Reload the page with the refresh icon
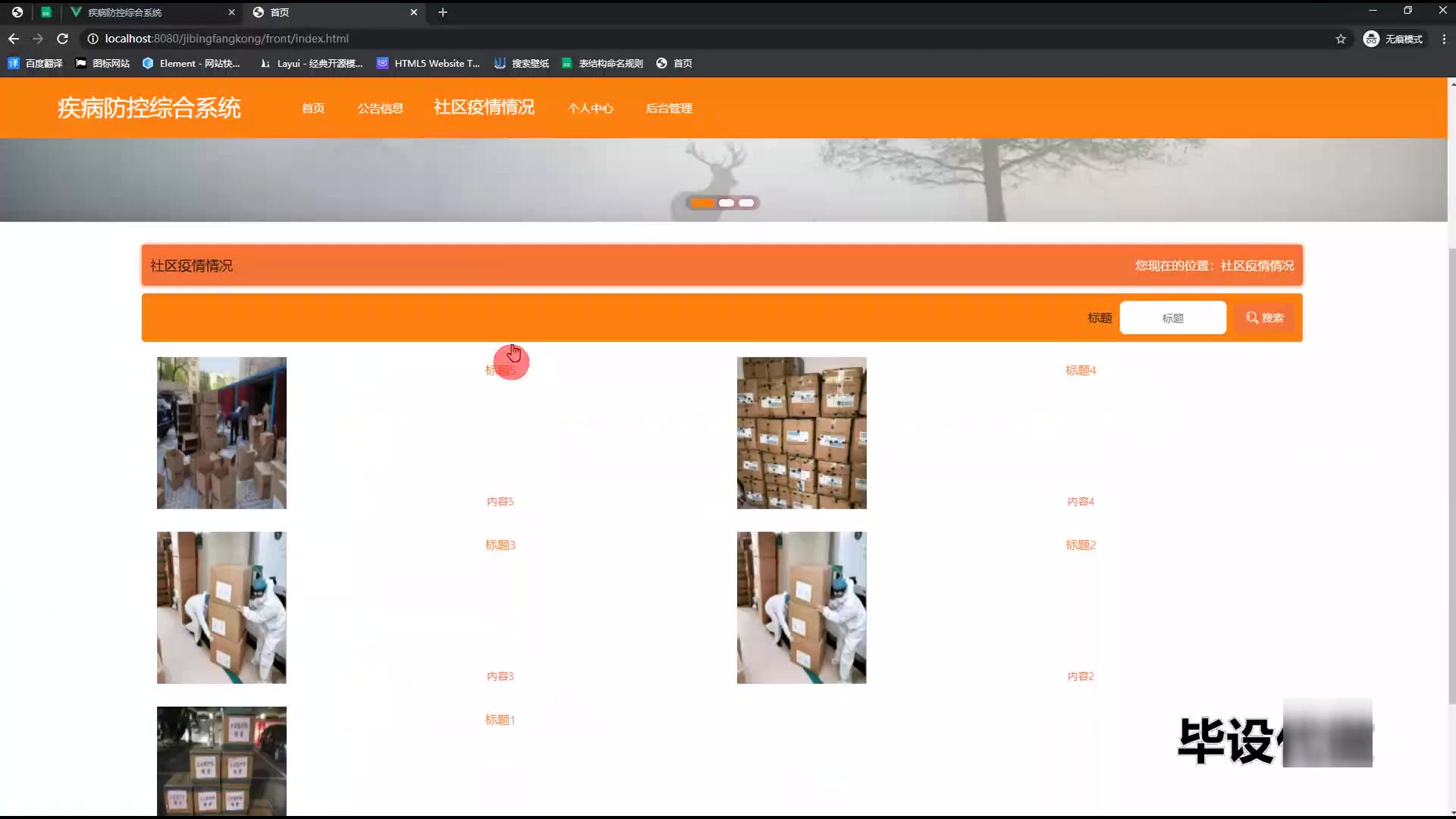 pyautogui.click(x=63, y=39)
